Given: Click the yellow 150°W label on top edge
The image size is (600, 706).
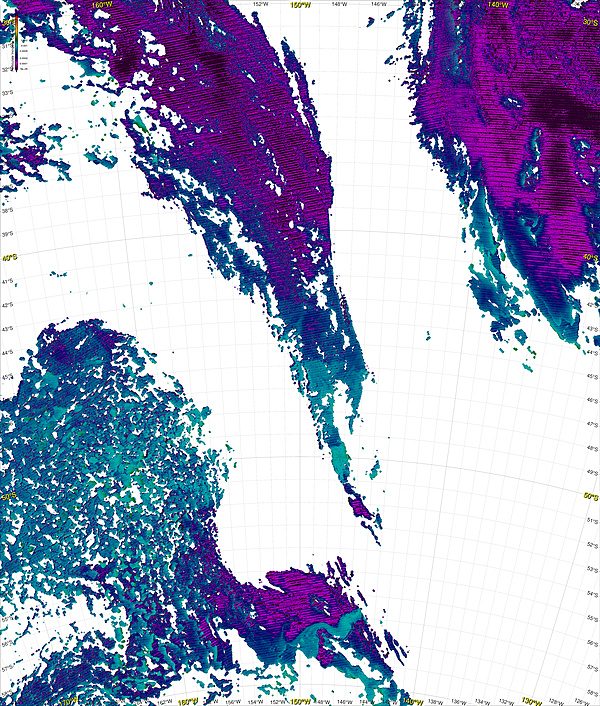Looking at the screenshot, I should pyautogui.click(x=301, y=5).
